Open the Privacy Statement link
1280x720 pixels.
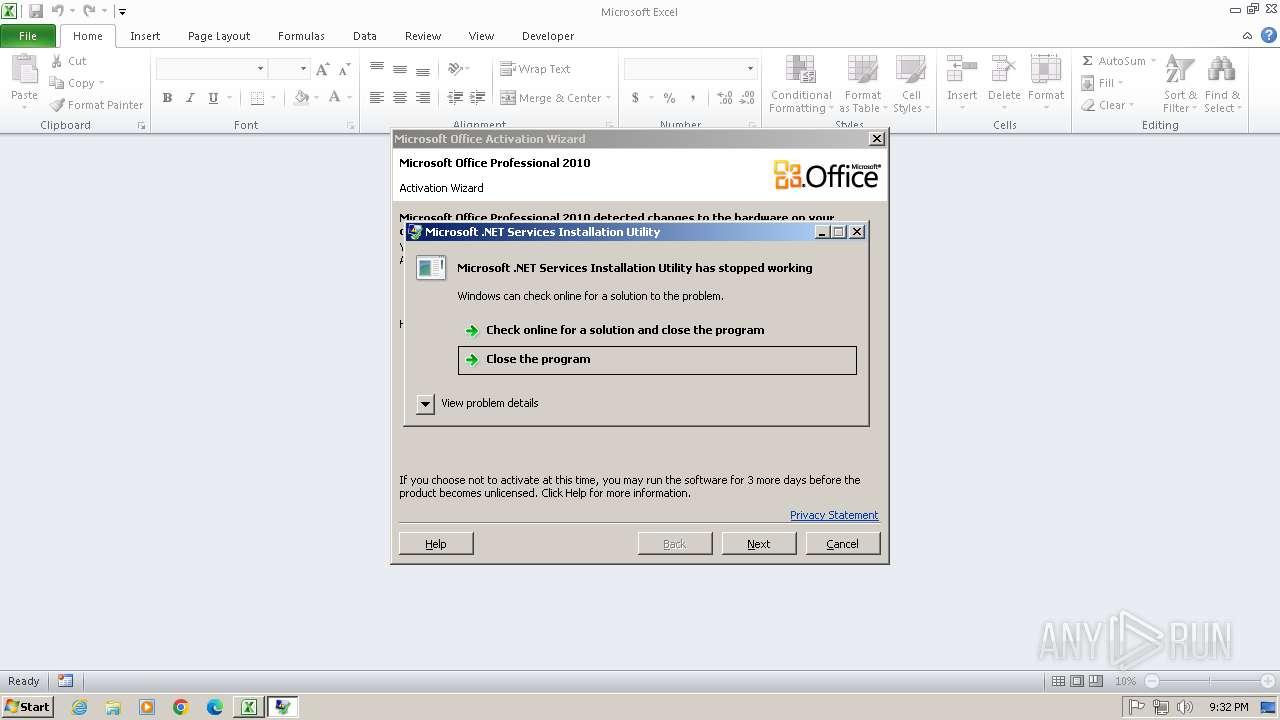[834, 515]
